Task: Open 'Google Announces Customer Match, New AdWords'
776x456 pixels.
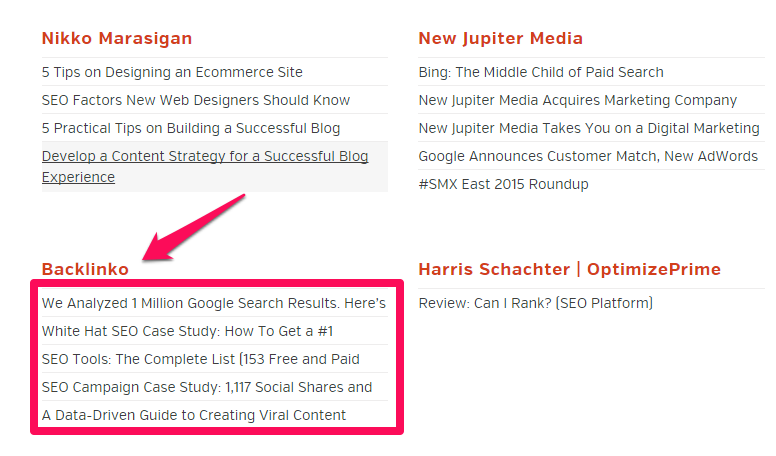Action: pos(588,156)
